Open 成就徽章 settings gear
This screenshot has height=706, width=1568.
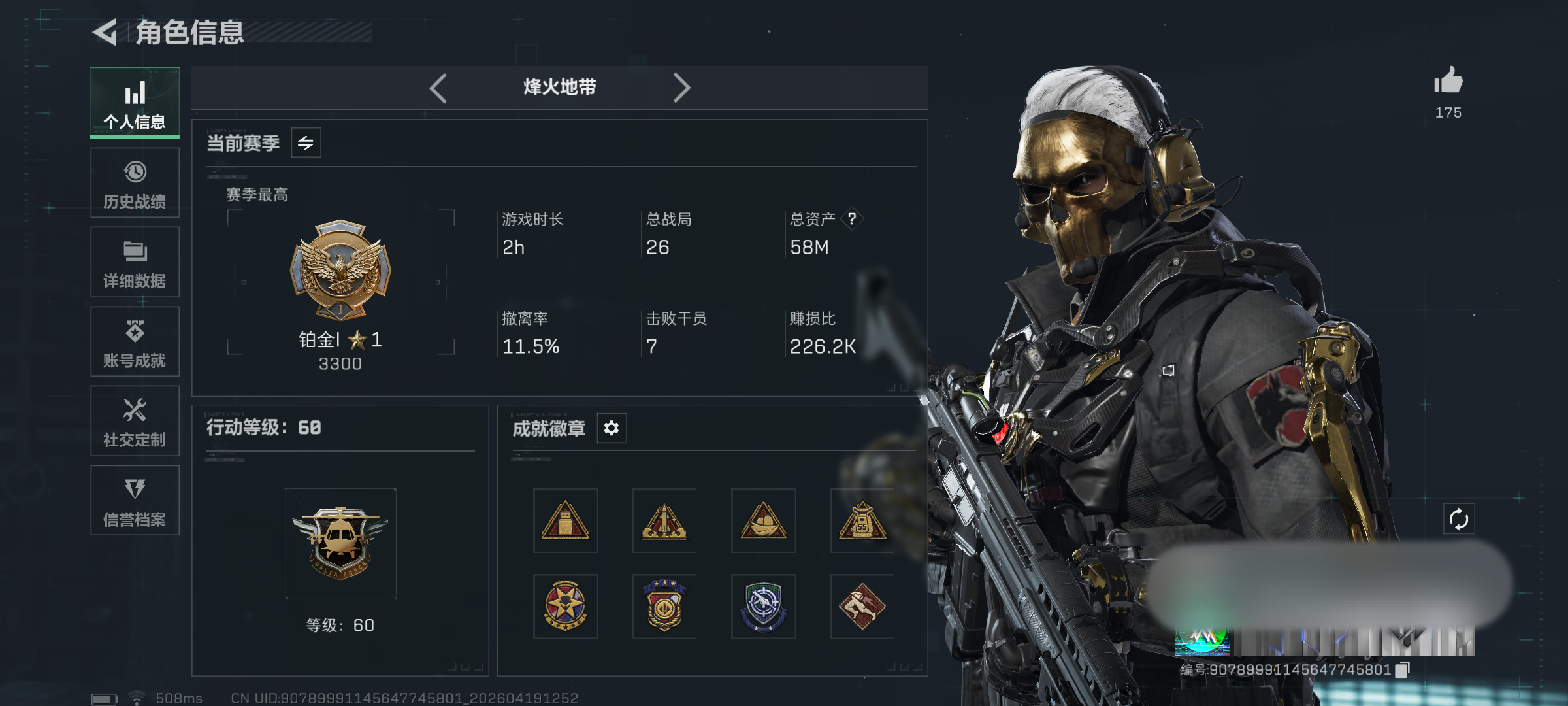[612, 428]
